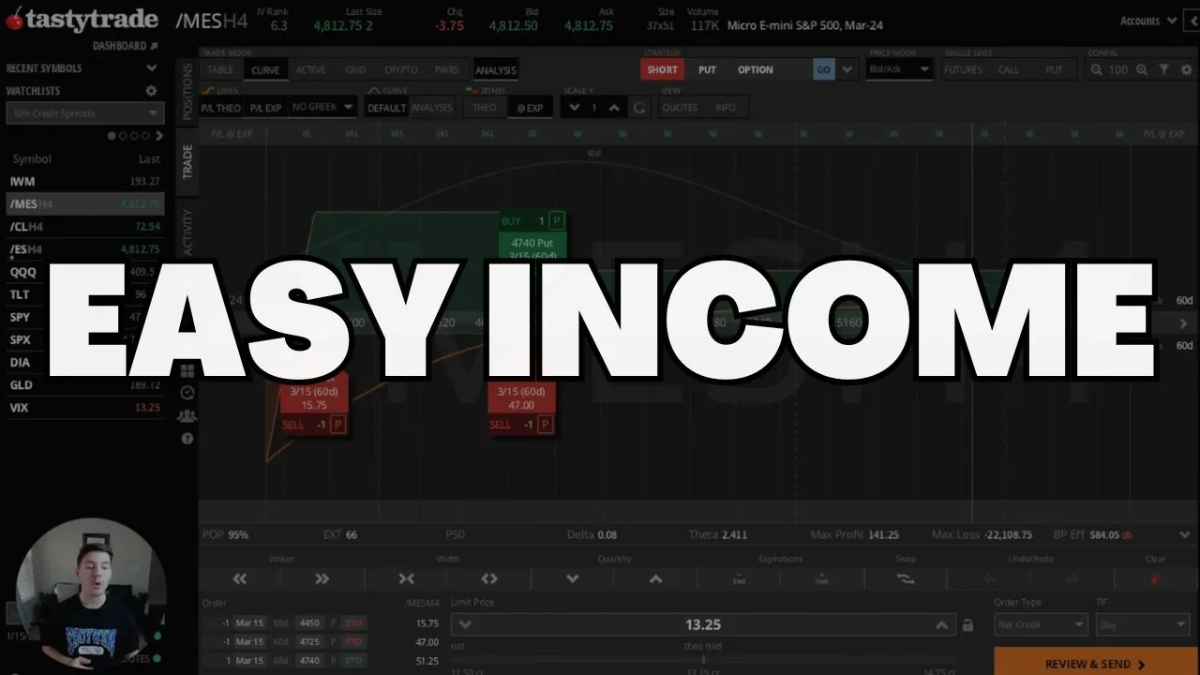Open the Bid/Ask price mode dropdown
The width and height of the screenshot is (1200, 675).
(x=900, y=70)
